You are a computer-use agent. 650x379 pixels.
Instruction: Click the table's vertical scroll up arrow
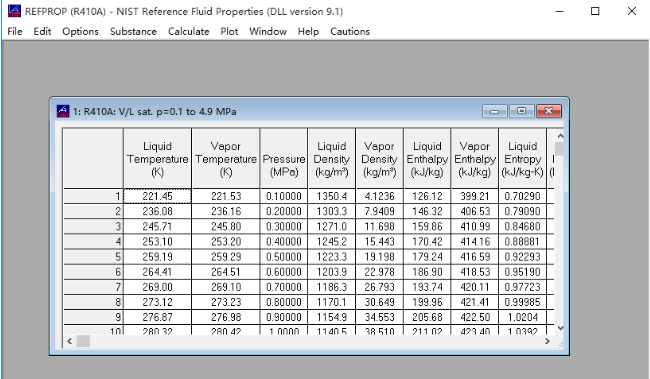point(560,136)
